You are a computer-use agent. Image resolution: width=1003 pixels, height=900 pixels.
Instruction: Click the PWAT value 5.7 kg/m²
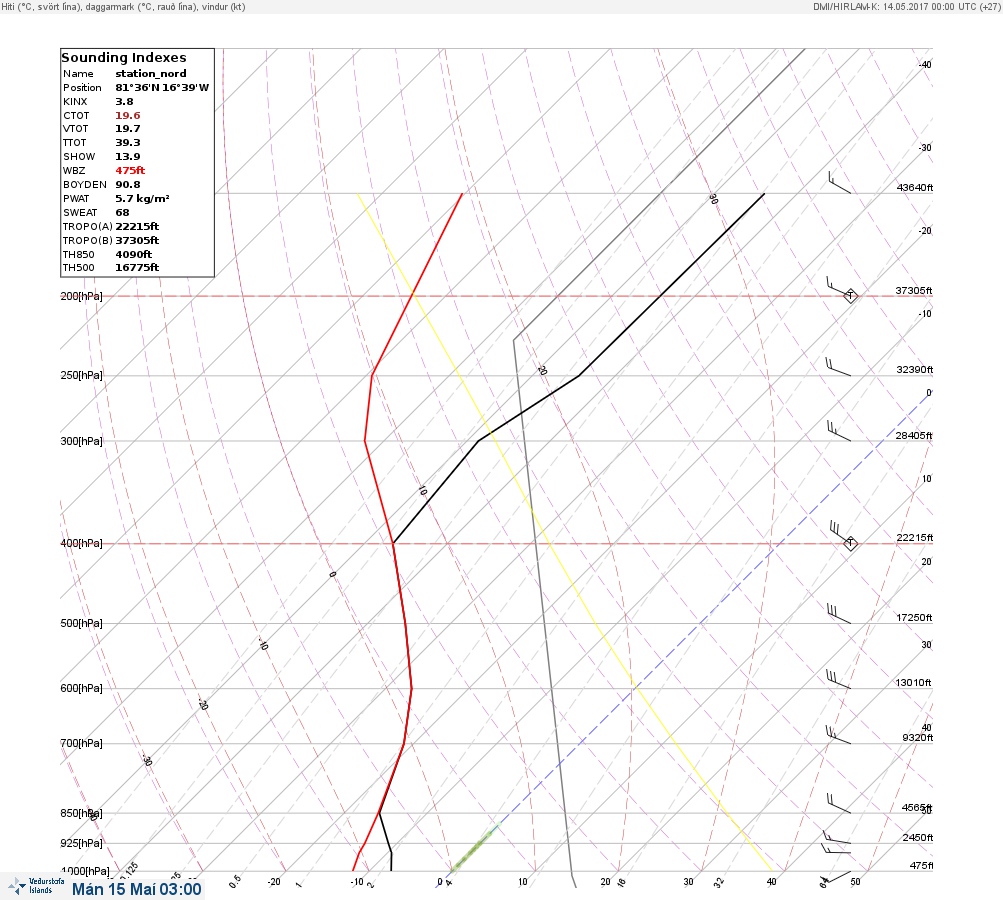142,198
